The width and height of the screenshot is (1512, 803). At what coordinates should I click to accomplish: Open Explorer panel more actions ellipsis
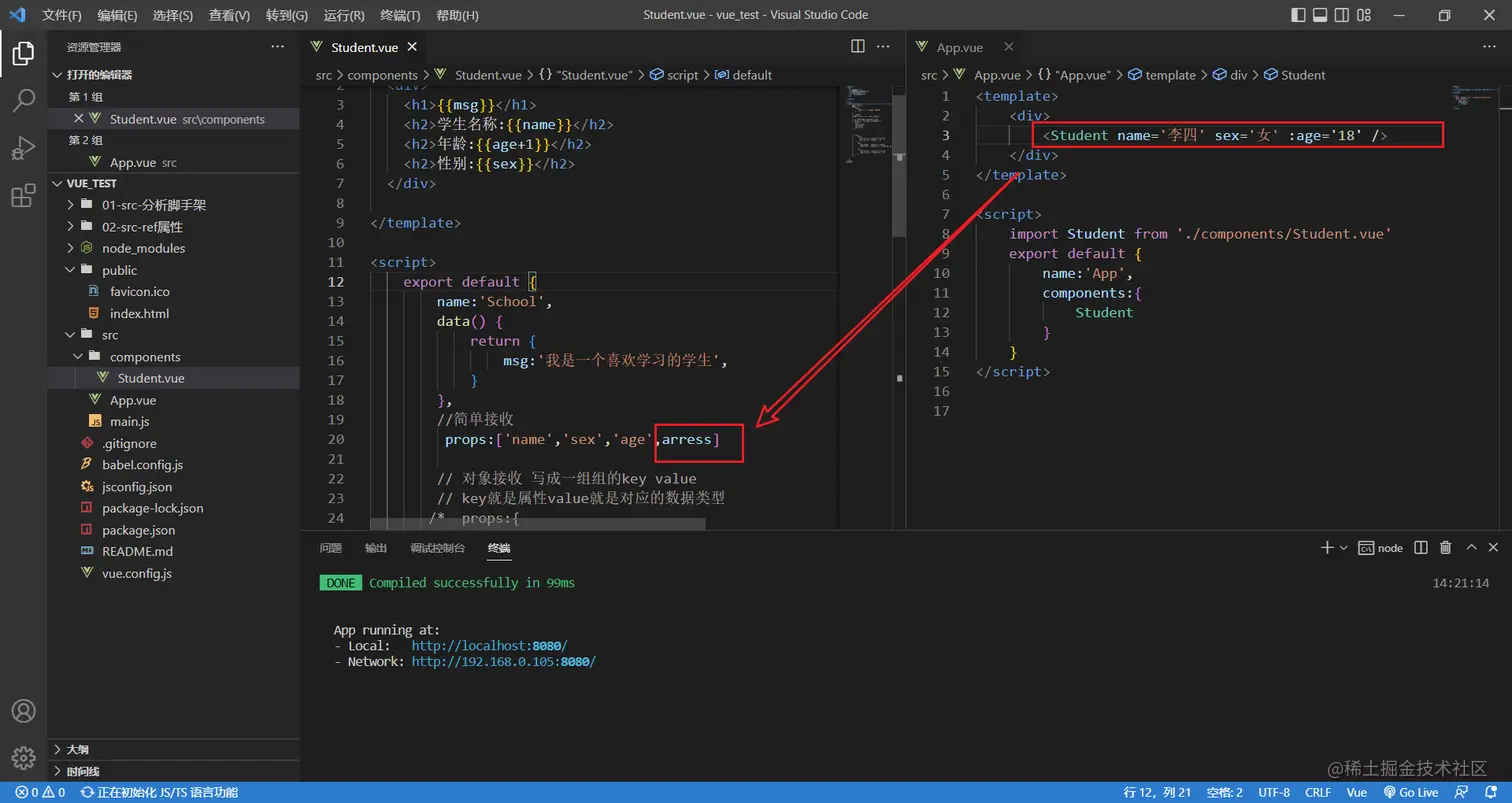coord(277,47)
